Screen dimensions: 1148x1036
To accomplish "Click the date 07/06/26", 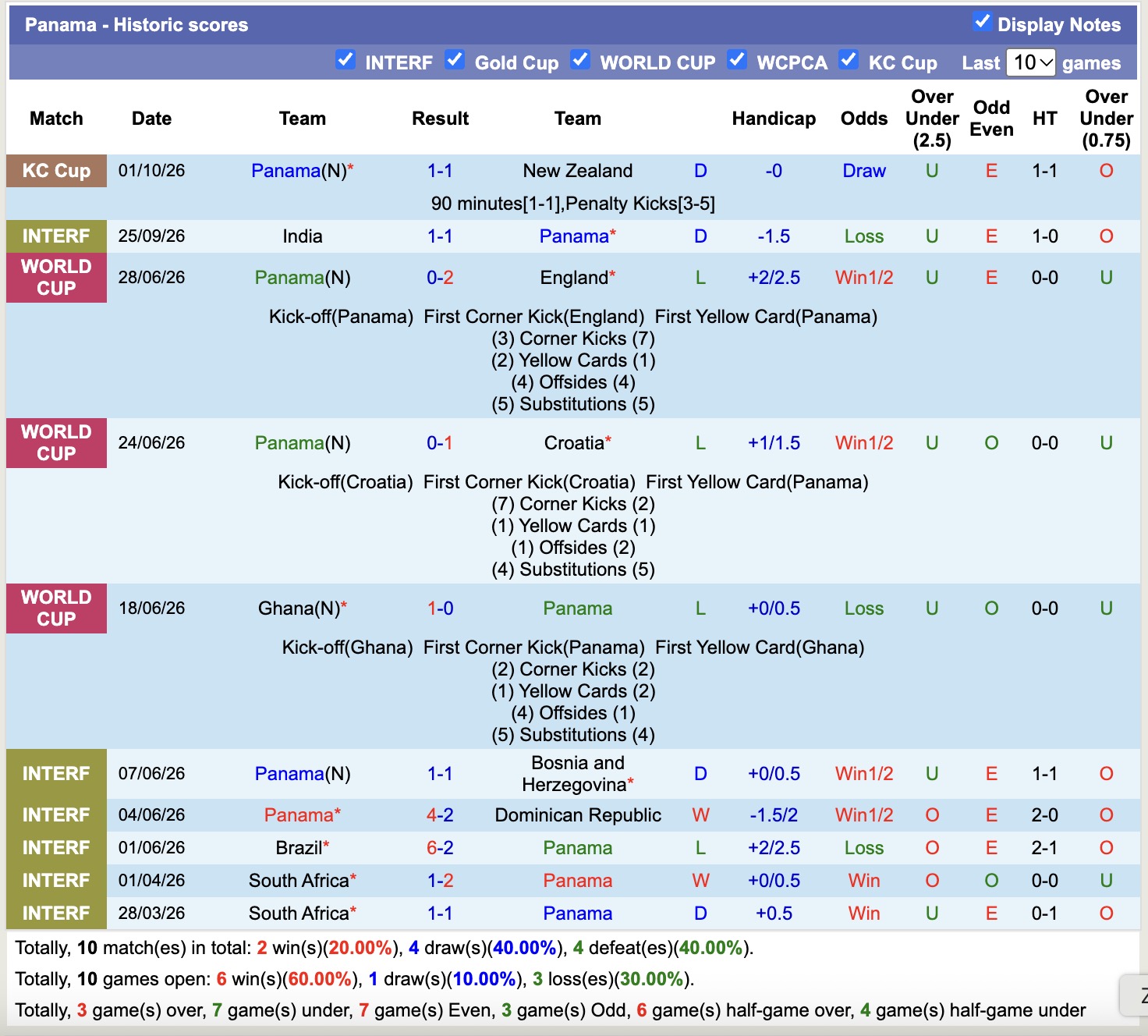I will pyautogui.click(x=151, y=774).
